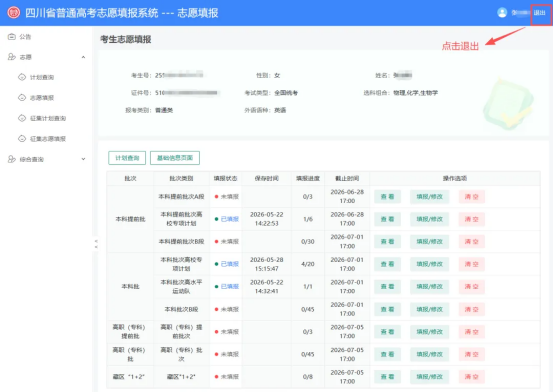Click the 2026-05-28 15:15:47 save time
The height and width of the screenshot is (392, 553).
coord(267,264)
